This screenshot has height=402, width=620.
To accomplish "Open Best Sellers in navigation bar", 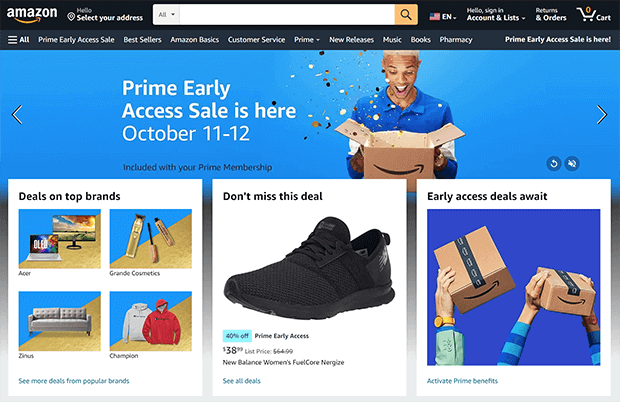I will tap(142, 40).
